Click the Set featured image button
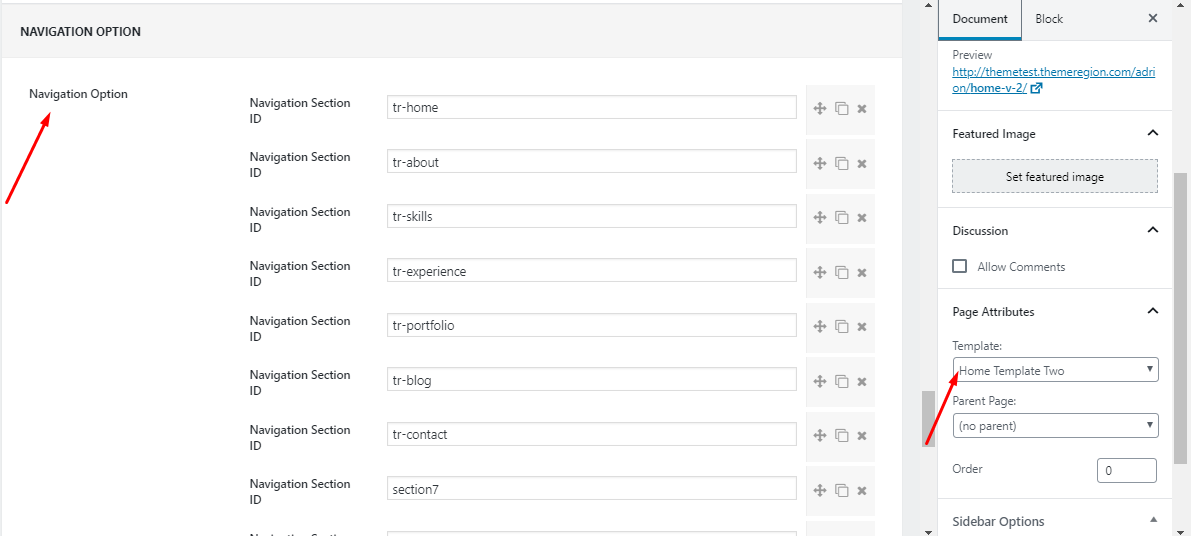The image size is (1191, 536). coord(1055,176)
